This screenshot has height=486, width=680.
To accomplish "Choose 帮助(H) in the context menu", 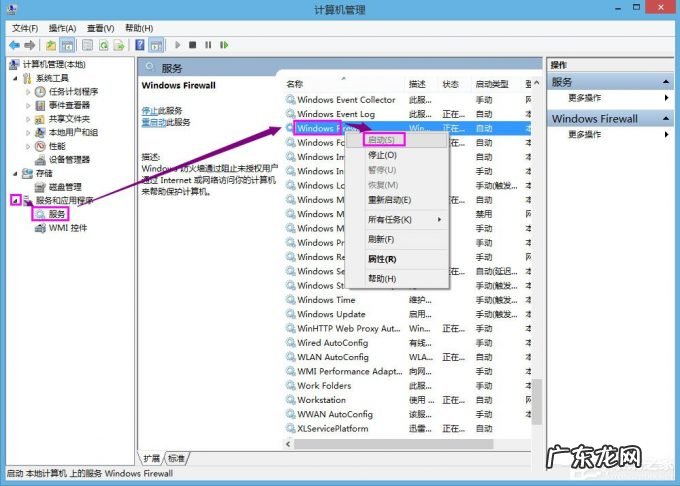I will click(397, 278).
